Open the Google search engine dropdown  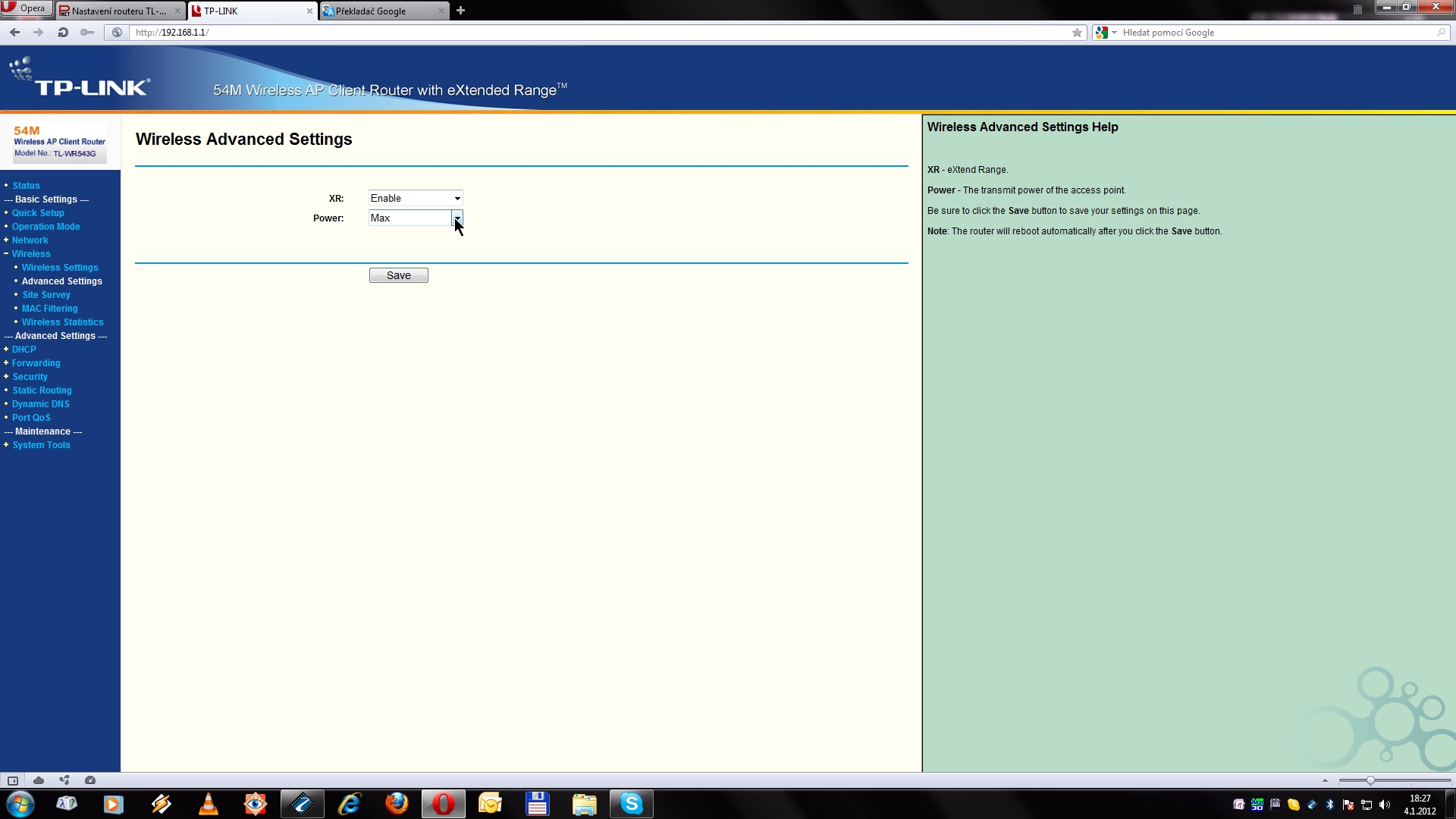point(1114,33)
